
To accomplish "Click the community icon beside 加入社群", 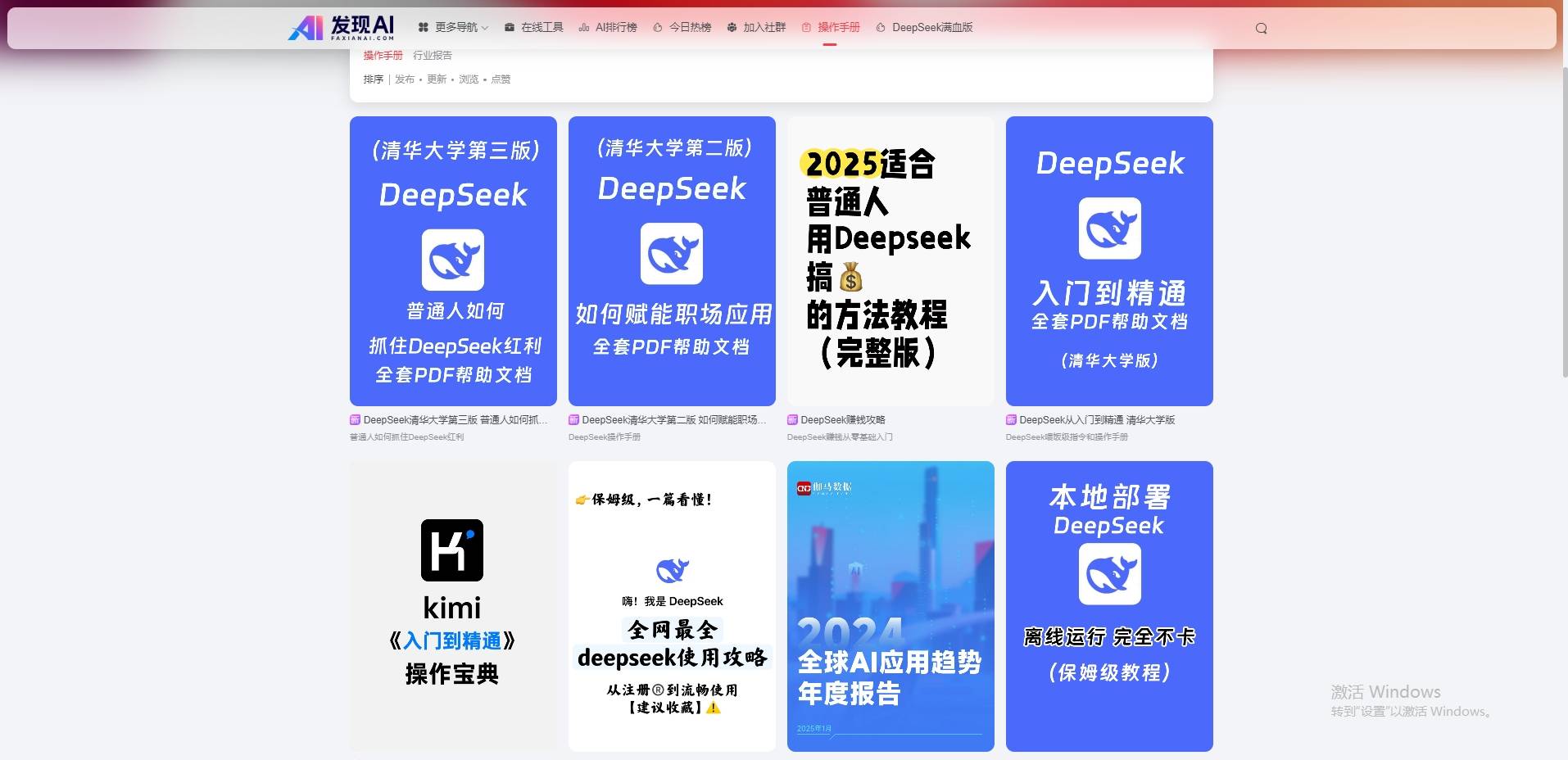I will (732, 27).
